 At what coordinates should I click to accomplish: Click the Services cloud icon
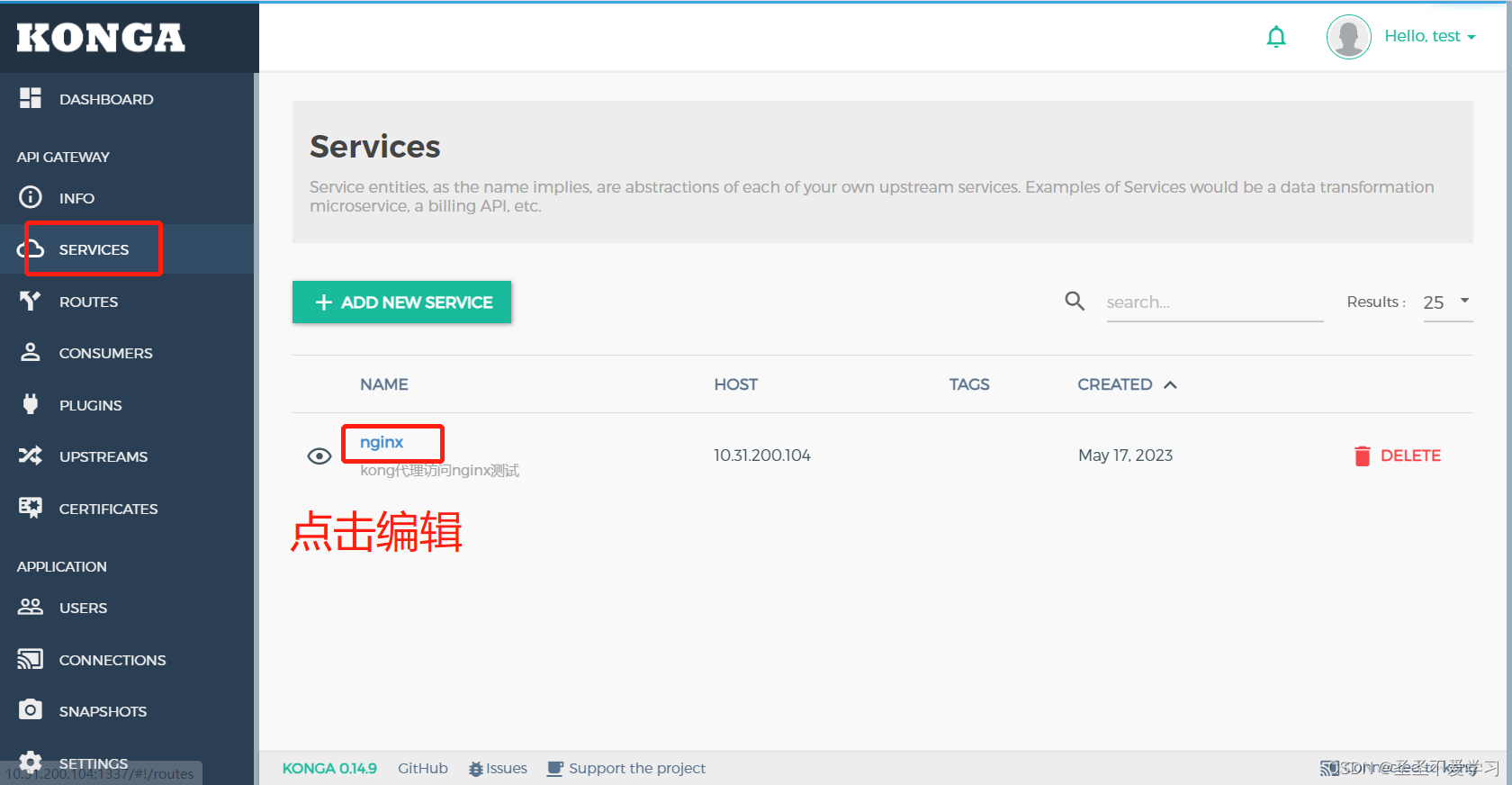(31, 249)
